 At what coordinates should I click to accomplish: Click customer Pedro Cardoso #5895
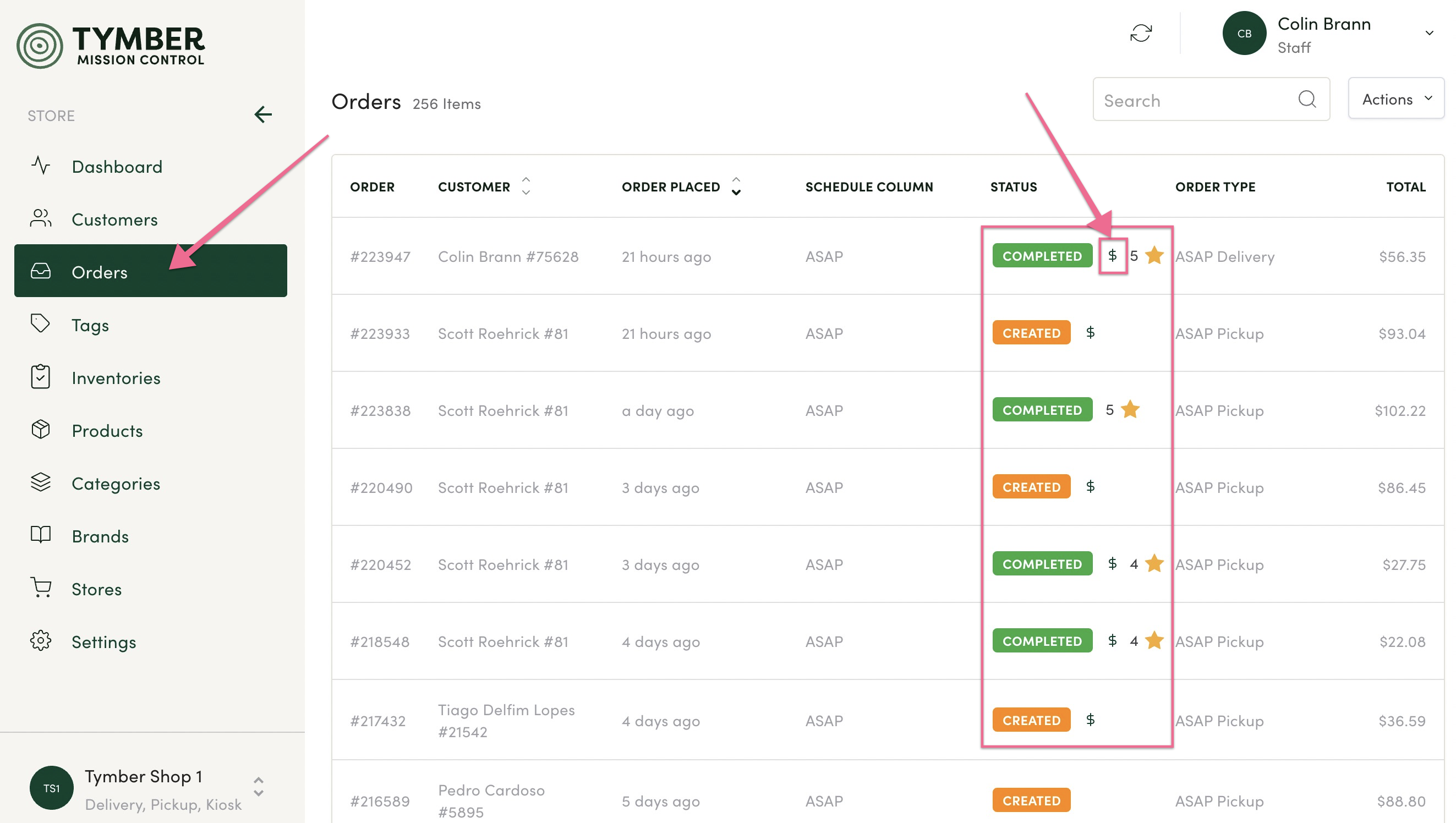(492, 801)
